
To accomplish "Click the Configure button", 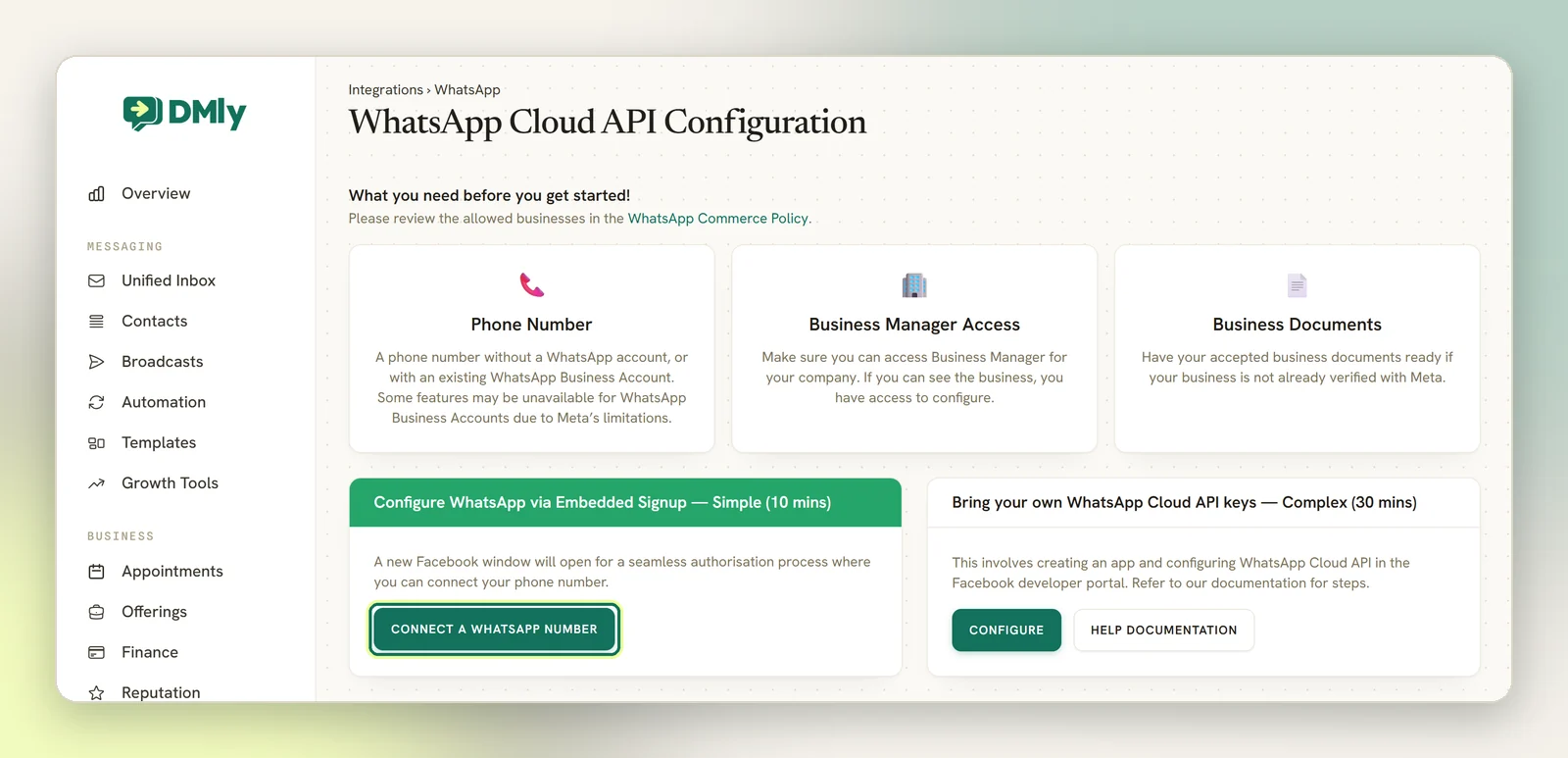I will pos(1006,631).
